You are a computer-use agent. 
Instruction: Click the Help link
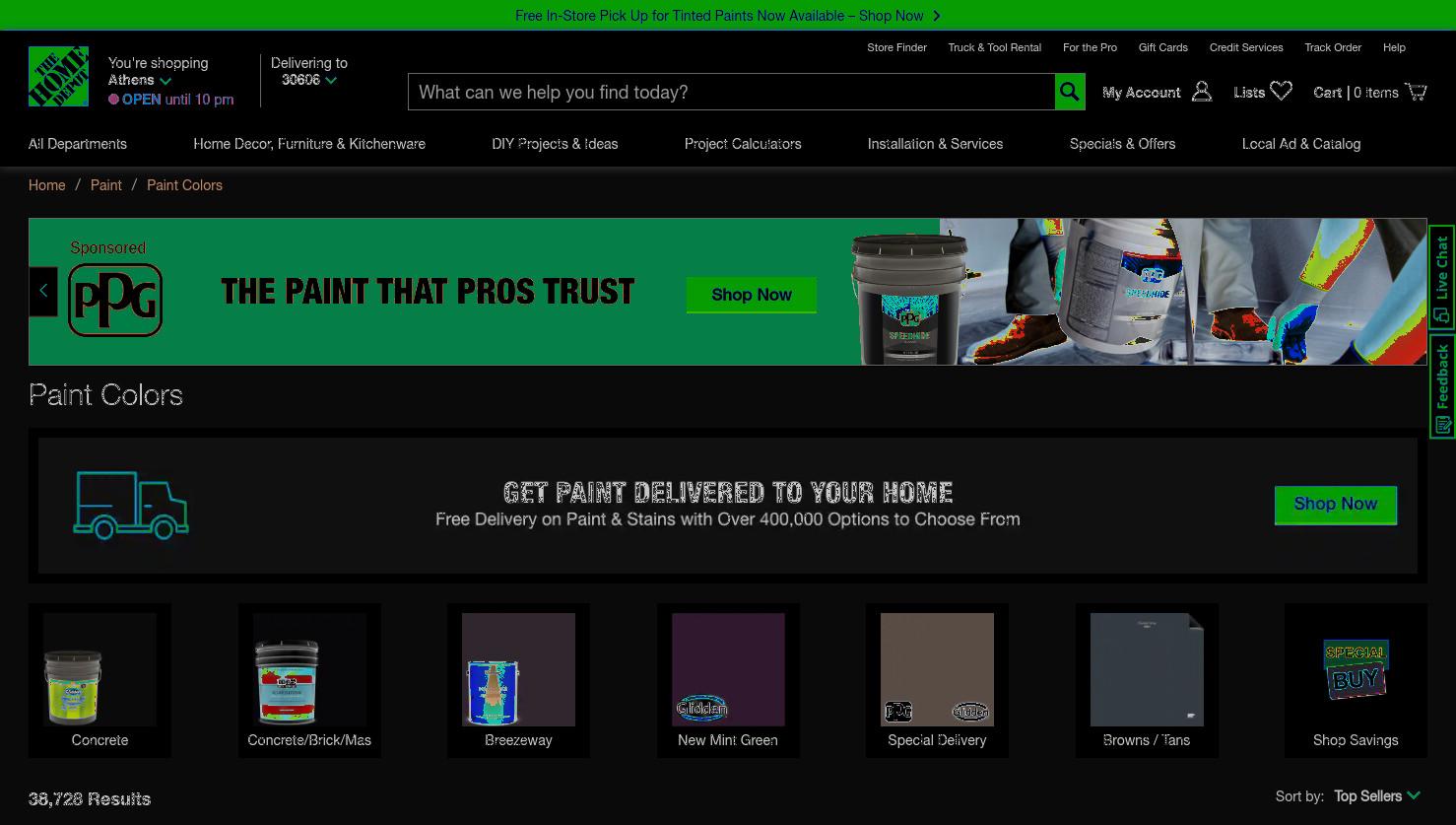pyautogui.click(x=1394, y=47)
